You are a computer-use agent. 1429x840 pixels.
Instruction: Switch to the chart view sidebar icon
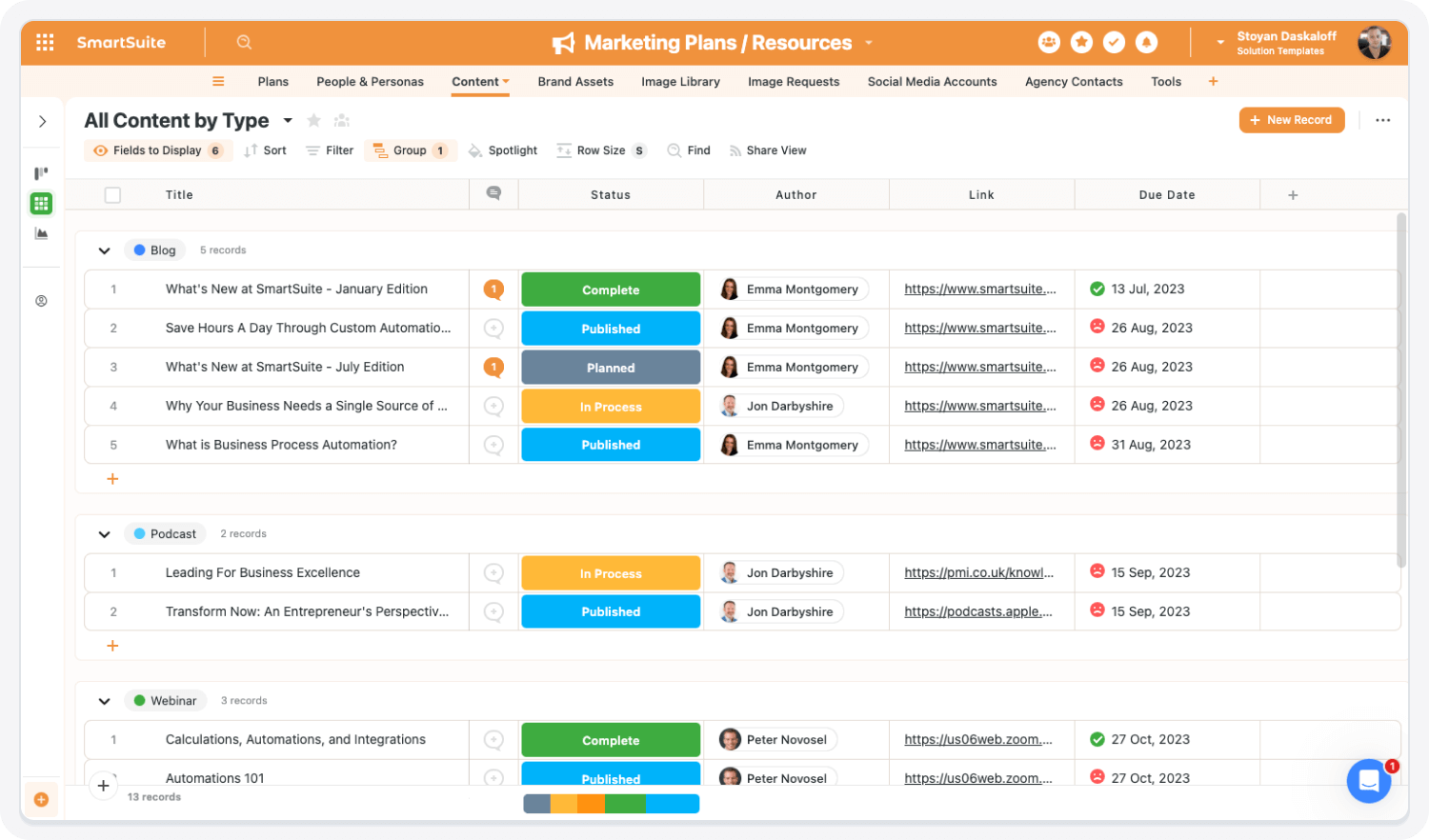pyautogui.click(x=41, y=233)
